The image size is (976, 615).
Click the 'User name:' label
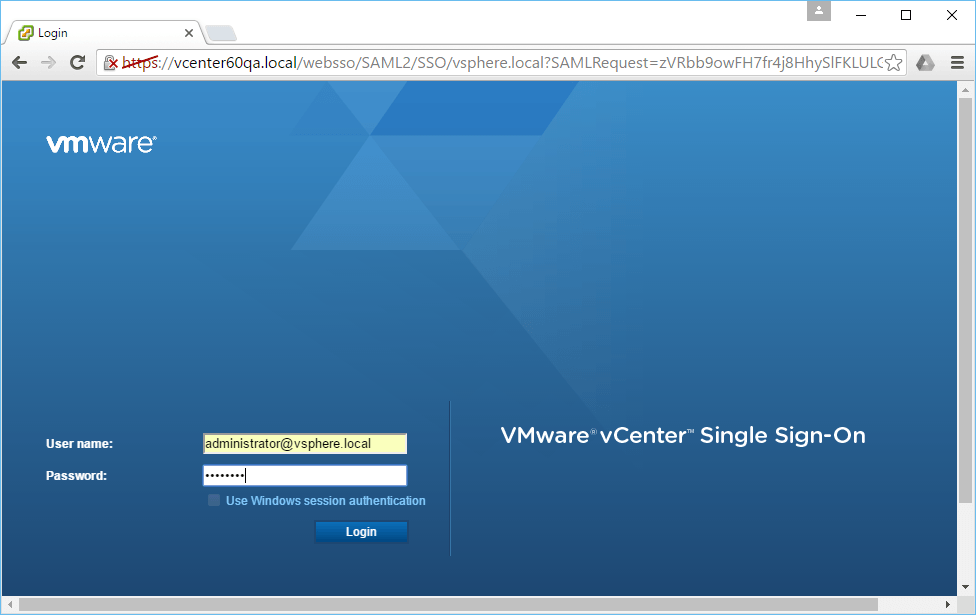79,444
